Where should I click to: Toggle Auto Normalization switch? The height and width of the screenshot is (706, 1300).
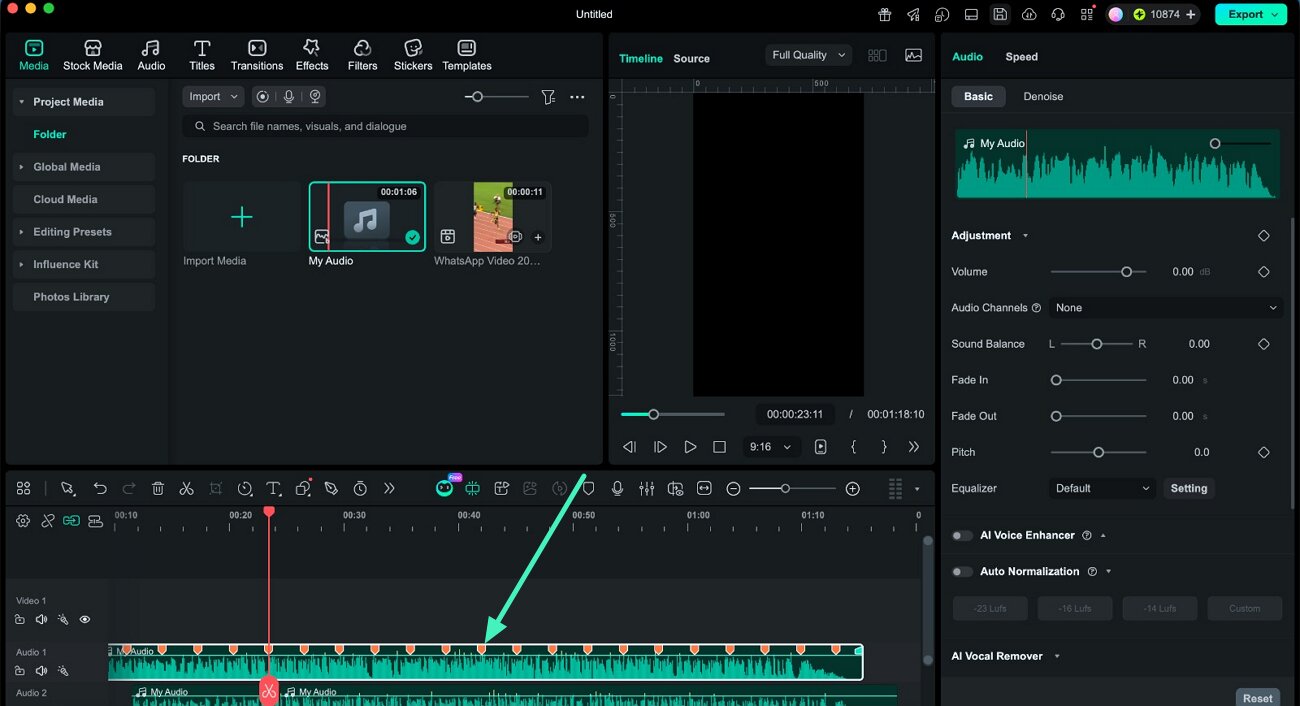pyautogui.click(x=961, y=571)
